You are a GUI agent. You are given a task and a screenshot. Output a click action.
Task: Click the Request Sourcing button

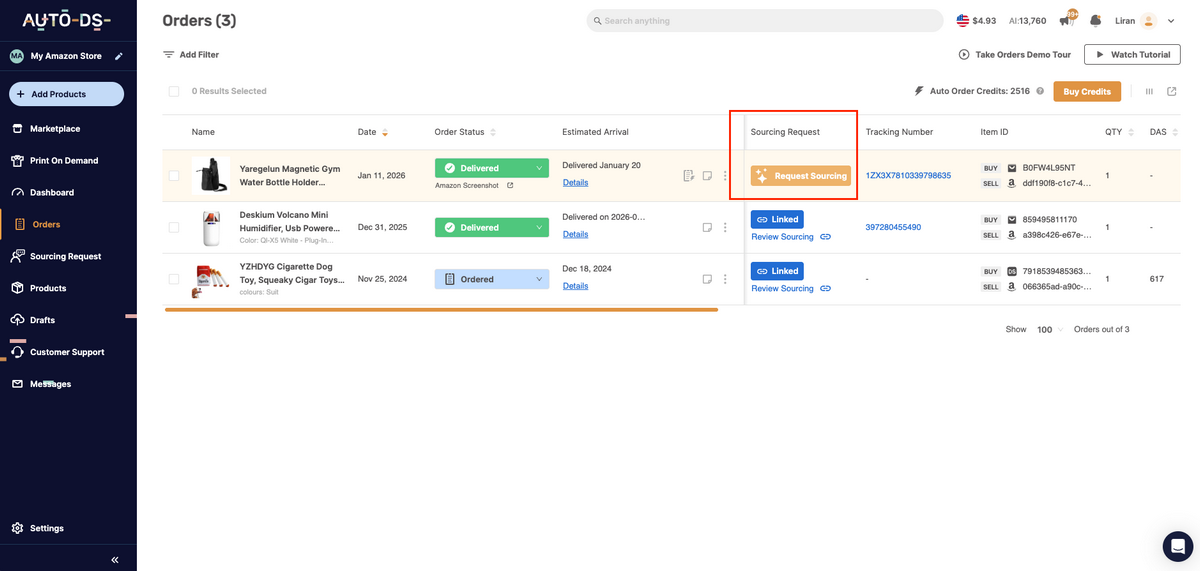[x=801, y=176]
